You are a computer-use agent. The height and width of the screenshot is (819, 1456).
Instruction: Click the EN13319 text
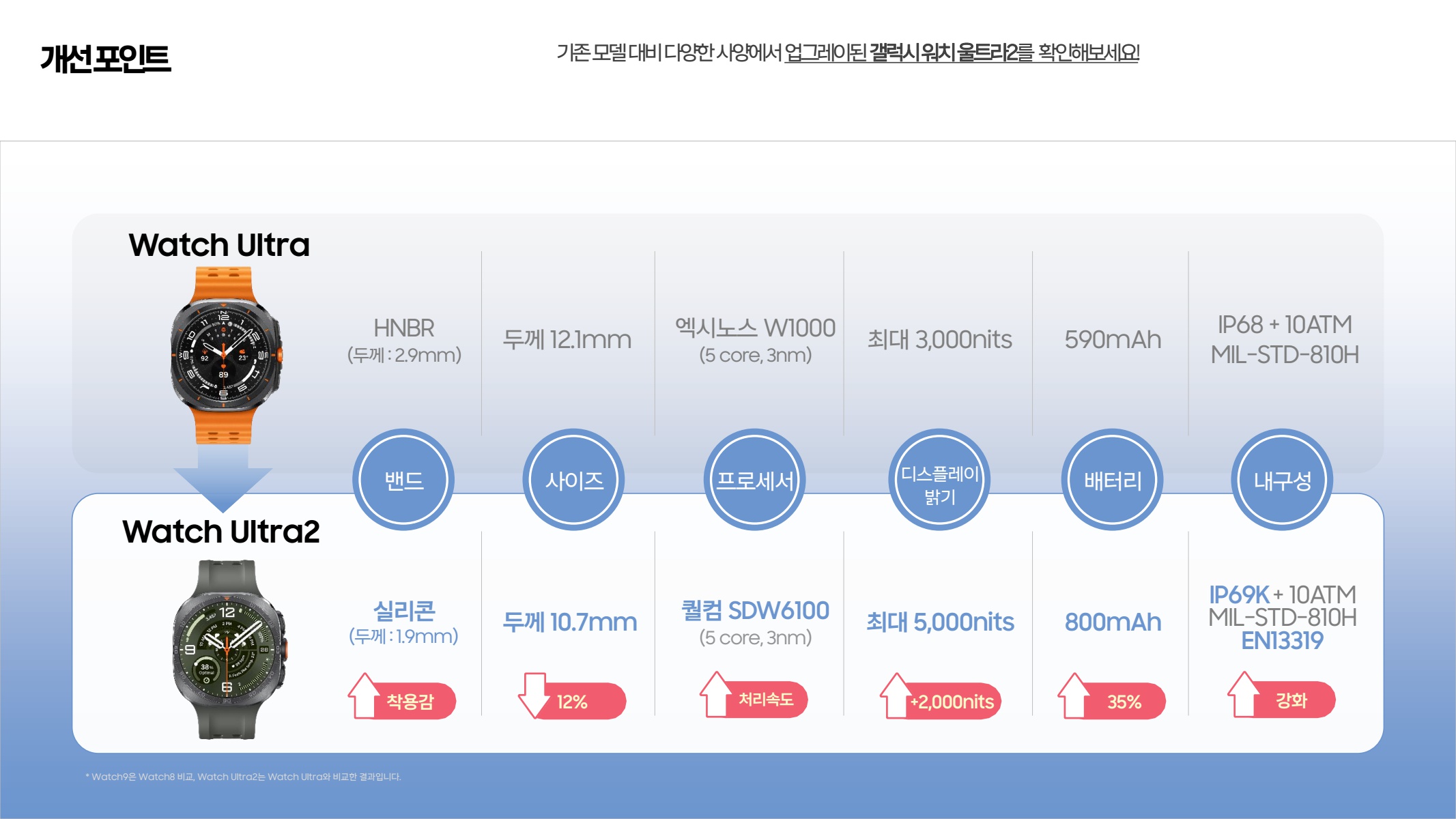(1282, 640)
